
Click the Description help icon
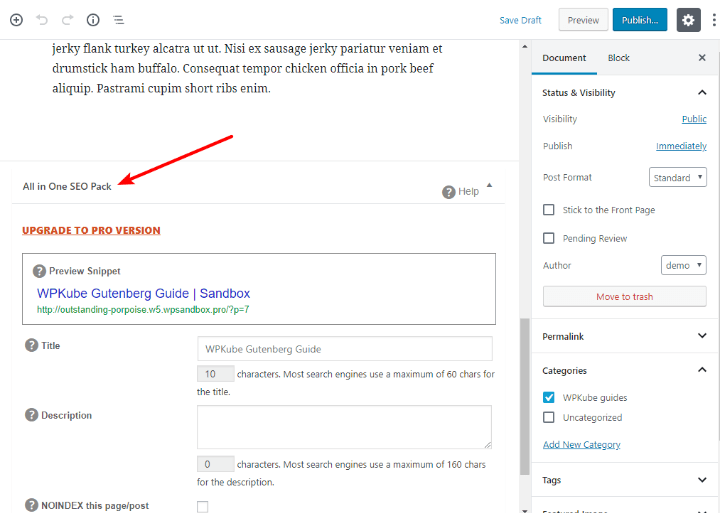click(x=31, y=415)
